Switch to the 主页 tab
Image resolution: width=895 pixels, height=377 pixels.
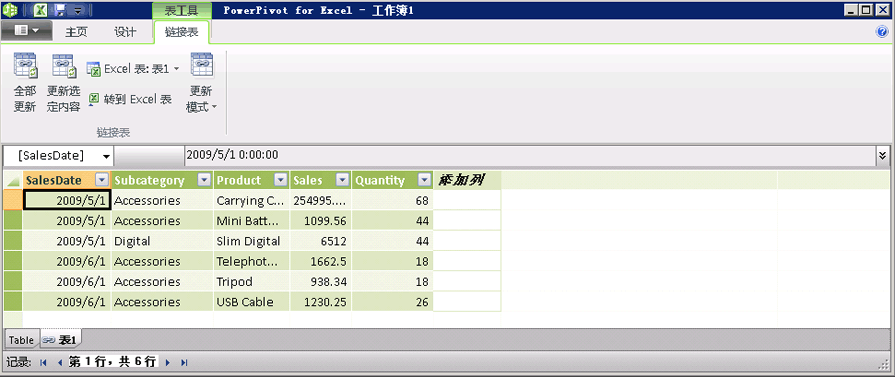[x=76, y=32]
